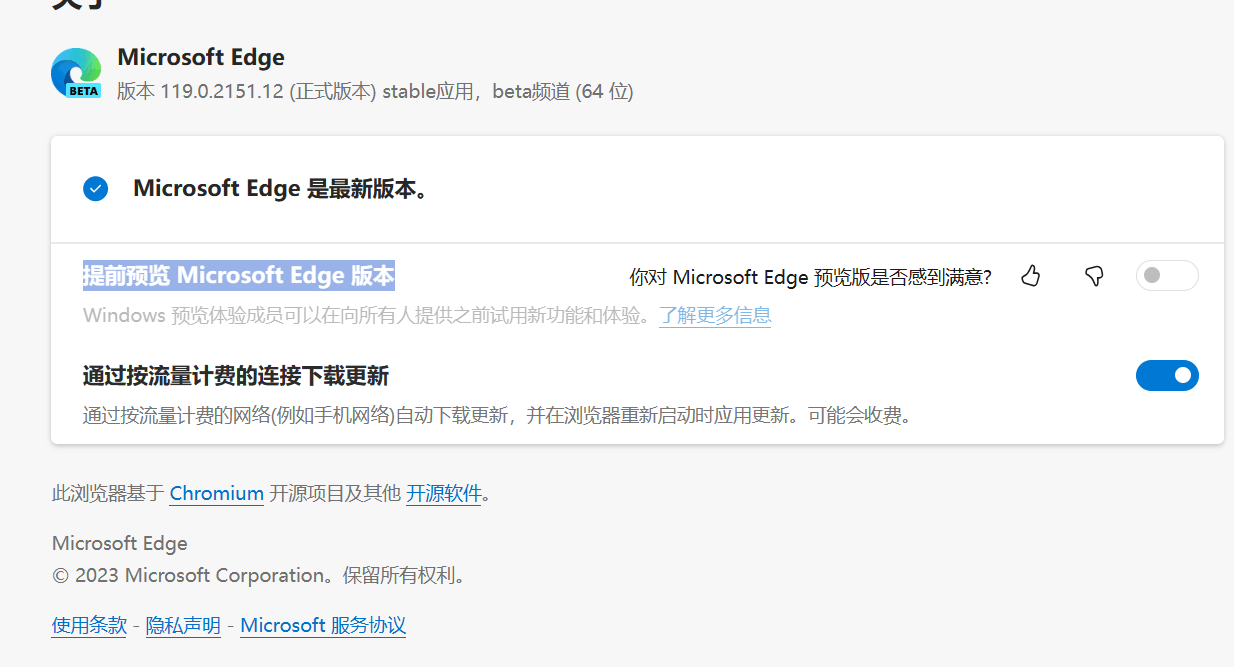Screen dimensions: 1234x667
Task: Open the 使用条款 link
Action: tap(89, 625)
